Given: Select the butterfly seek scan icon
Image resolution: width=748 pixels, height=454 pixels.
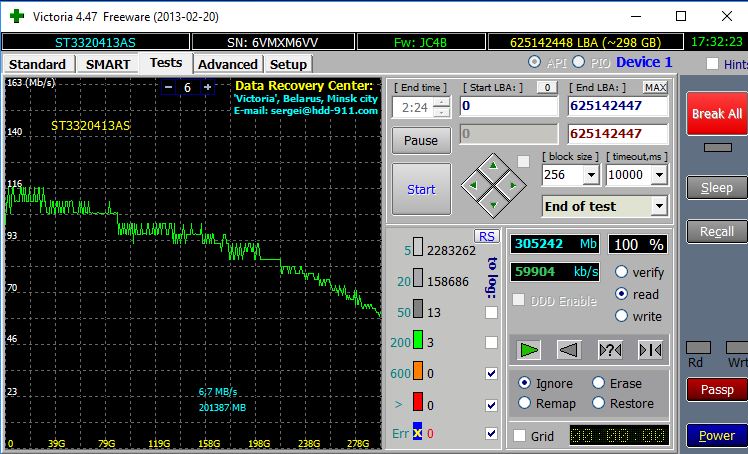Looking at the screenshot, I should click(650, 349).
